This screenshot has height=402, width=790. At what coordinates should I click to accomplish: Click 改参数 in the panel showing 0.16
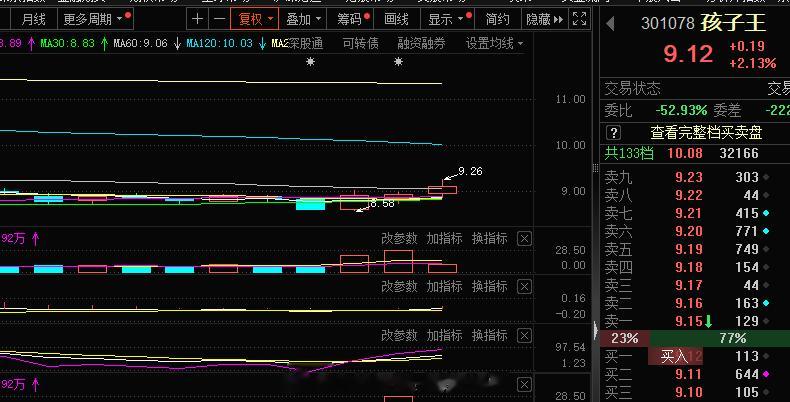coord(399,287)
